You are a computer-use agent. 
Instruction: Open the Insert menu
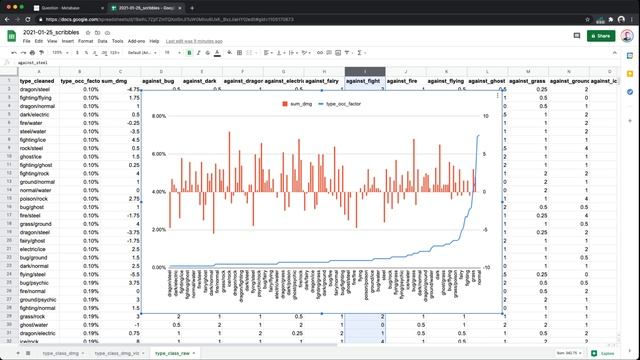(68, 41)
